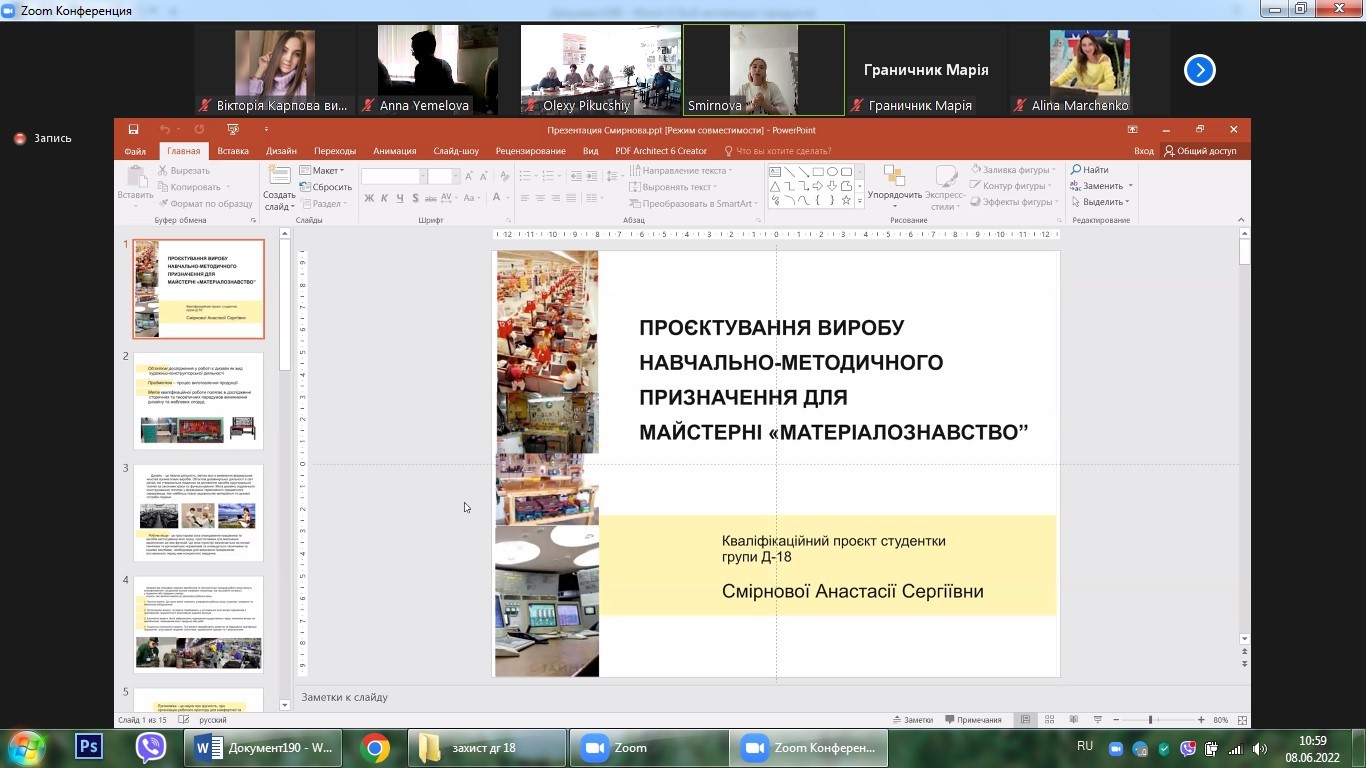Open захист дг 18 folder taskbar button
Image resolution: width=1366 pixels, height=768 pixels.
tap(487, 747)
